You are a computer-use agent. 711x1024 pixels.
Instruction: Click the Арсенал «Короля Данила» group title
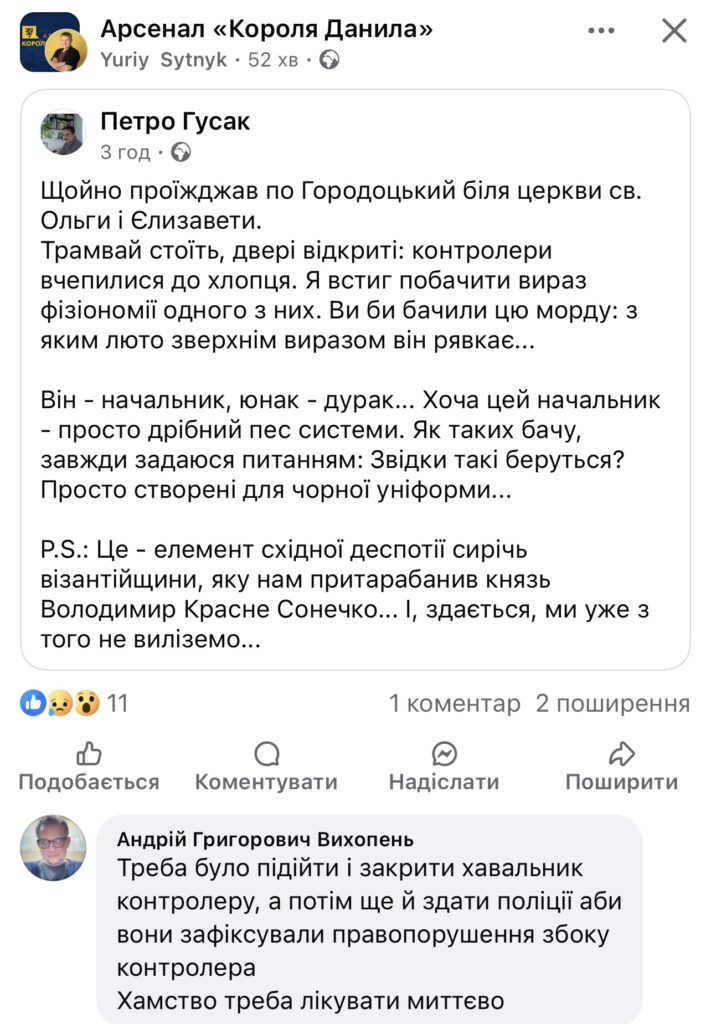click(x=267, y=29)
